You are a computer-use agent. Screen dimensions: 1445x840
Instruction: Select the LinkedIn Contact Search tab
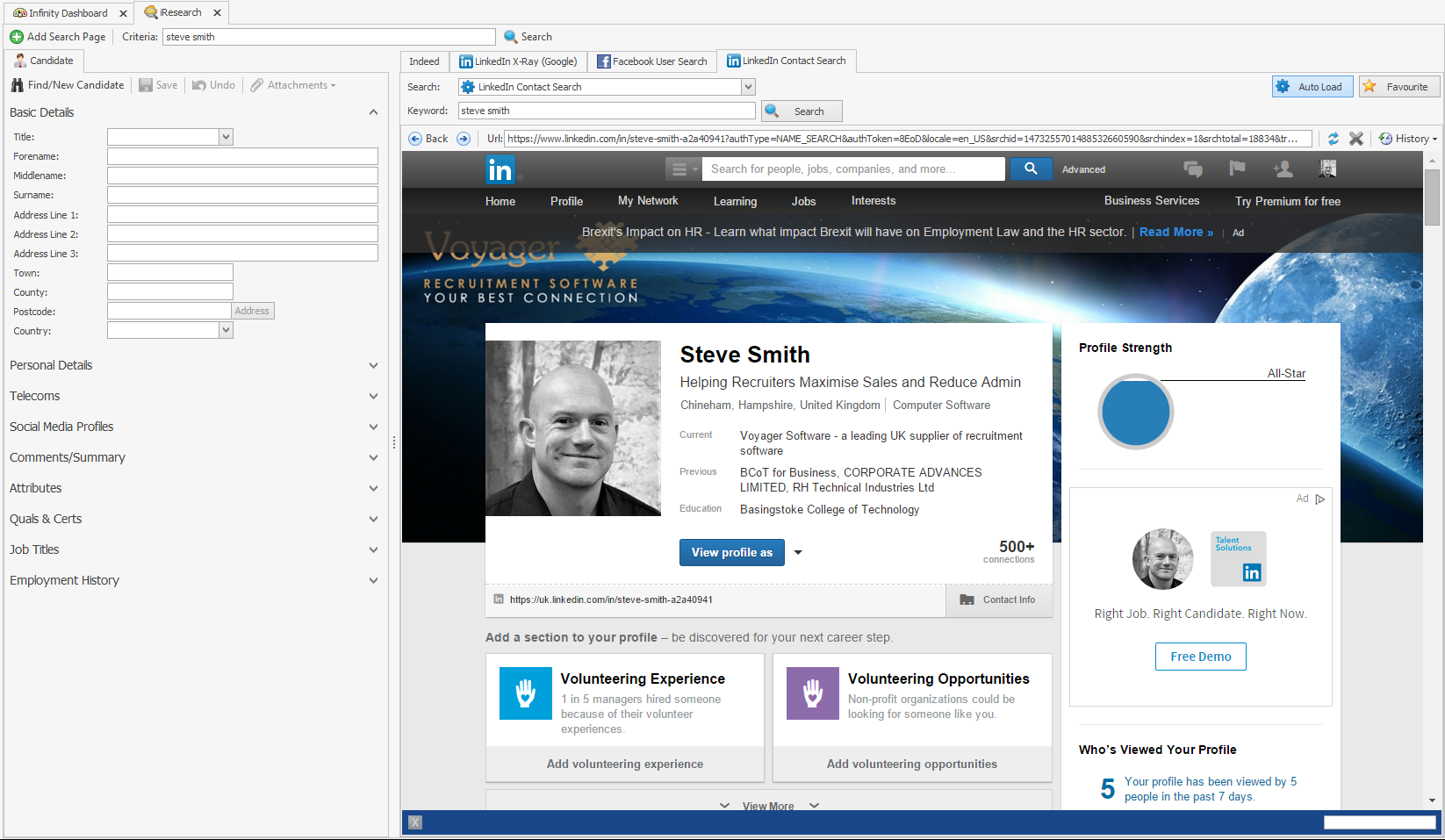click(787, 61)
